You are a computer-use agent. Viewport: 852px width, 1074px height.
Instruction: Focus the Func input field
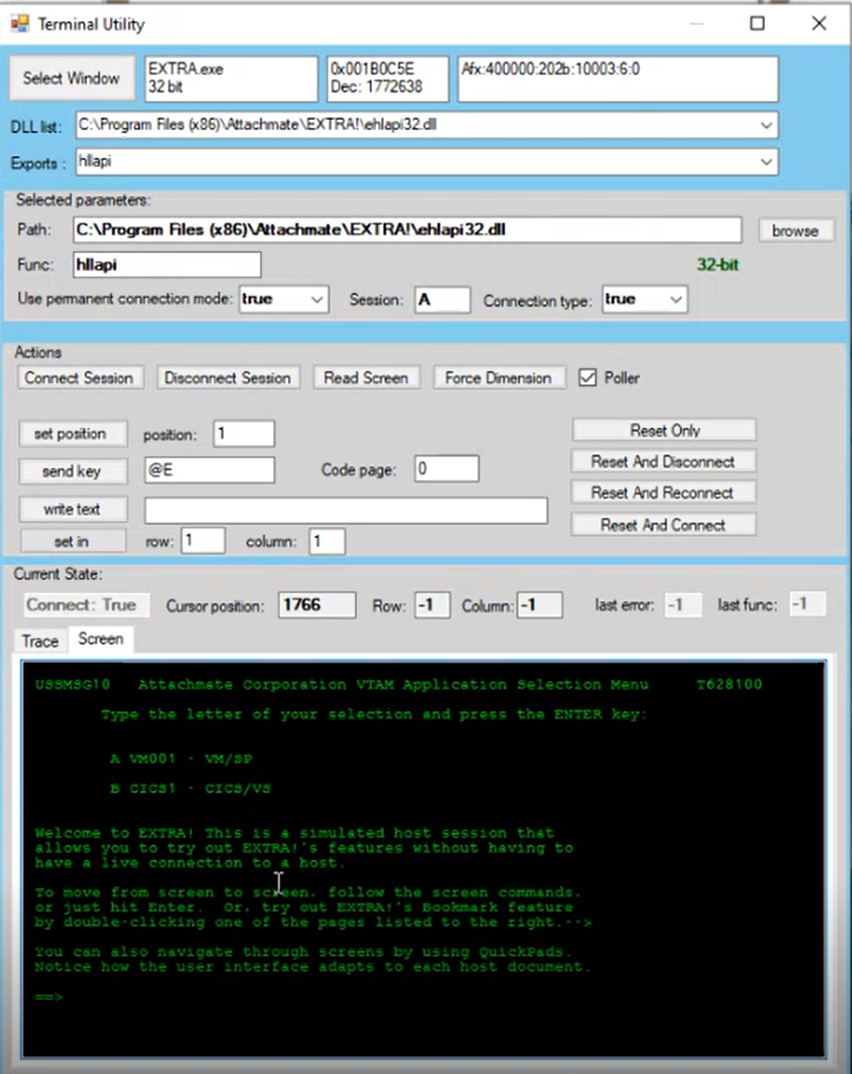(x=166, y=265)
